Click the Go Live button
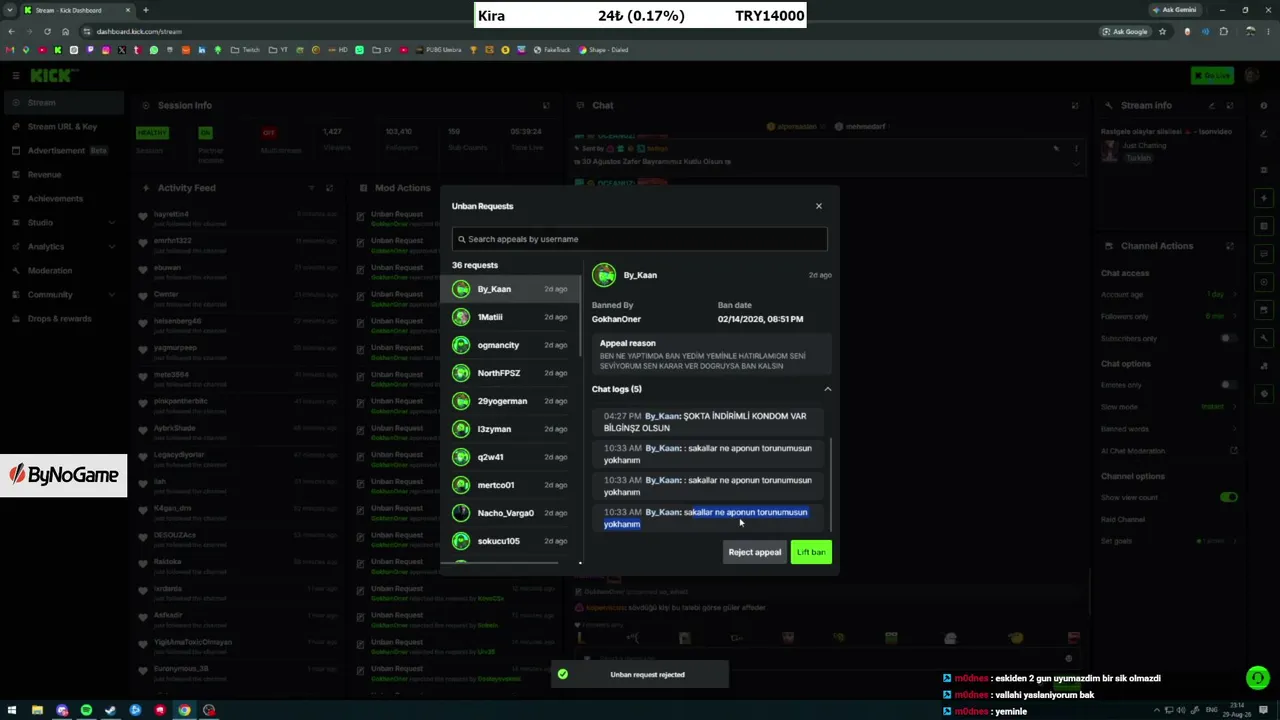The image size is (1280, 720). (x=1212, y=76)
